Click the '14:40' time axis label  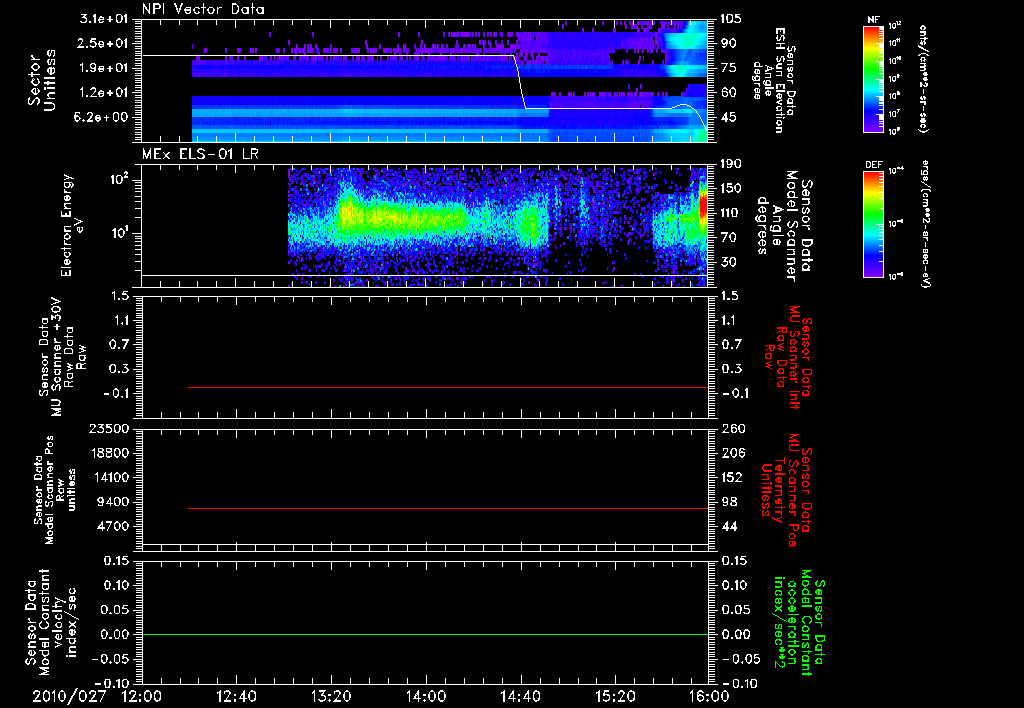[x=520, y=697]
